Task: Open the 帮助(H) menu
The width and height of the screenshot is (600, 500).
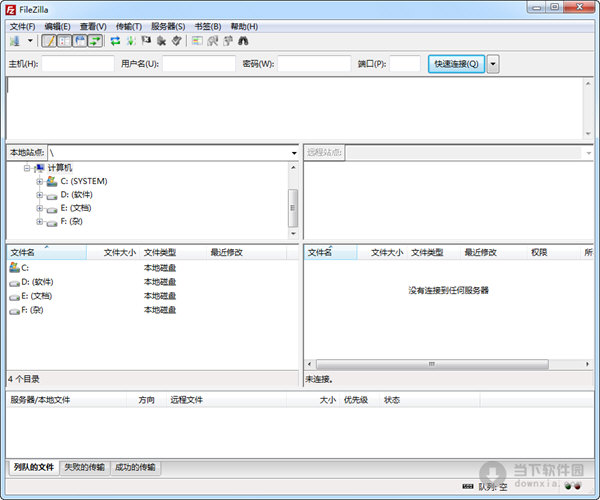Action: 244,26
